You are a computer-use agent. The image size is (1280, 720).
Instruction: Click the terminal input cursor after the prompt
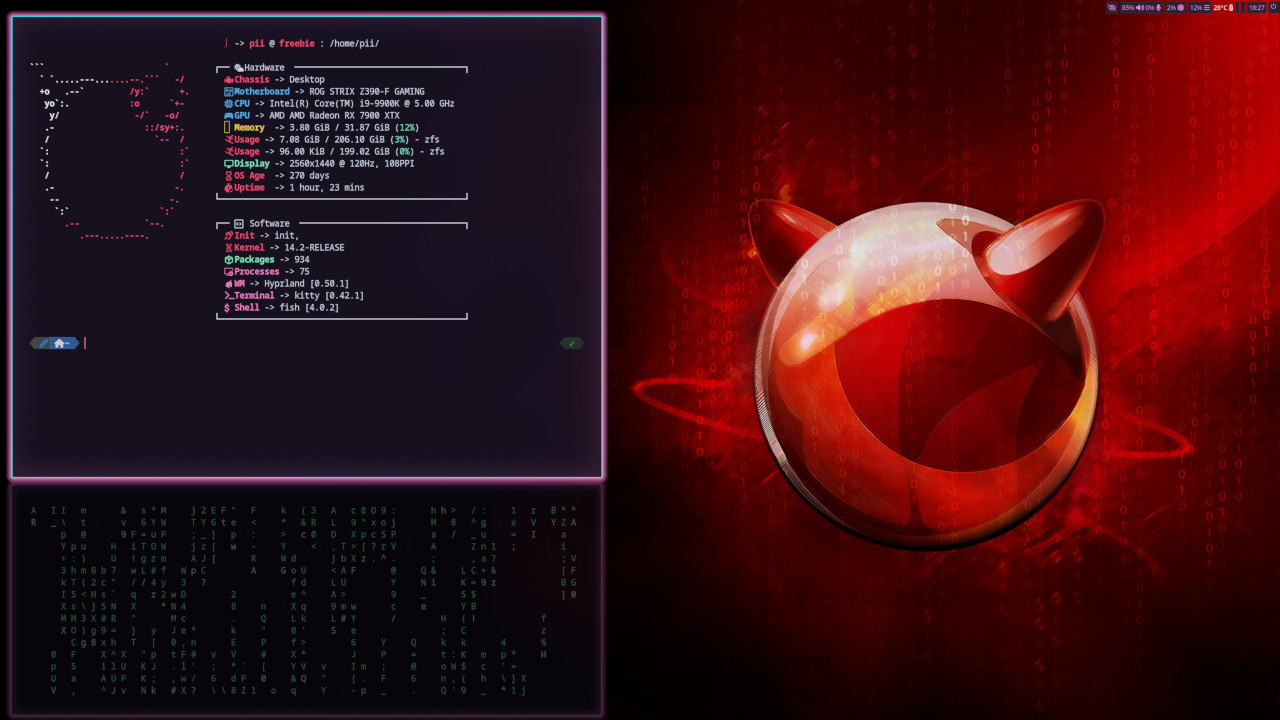(86, 343)
